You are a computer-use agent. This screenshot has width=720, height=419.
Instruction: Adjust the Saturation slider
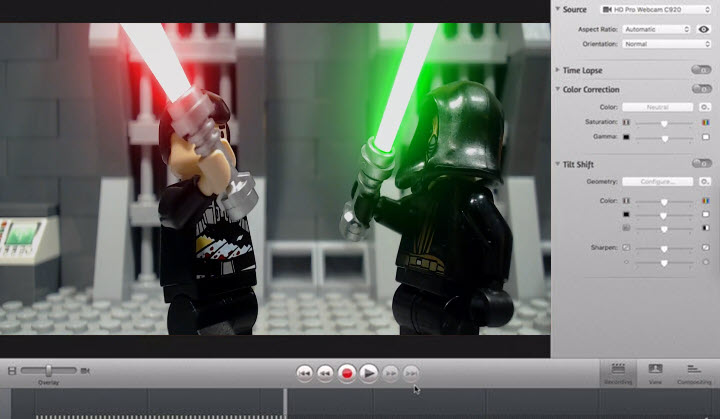(664, 123)
